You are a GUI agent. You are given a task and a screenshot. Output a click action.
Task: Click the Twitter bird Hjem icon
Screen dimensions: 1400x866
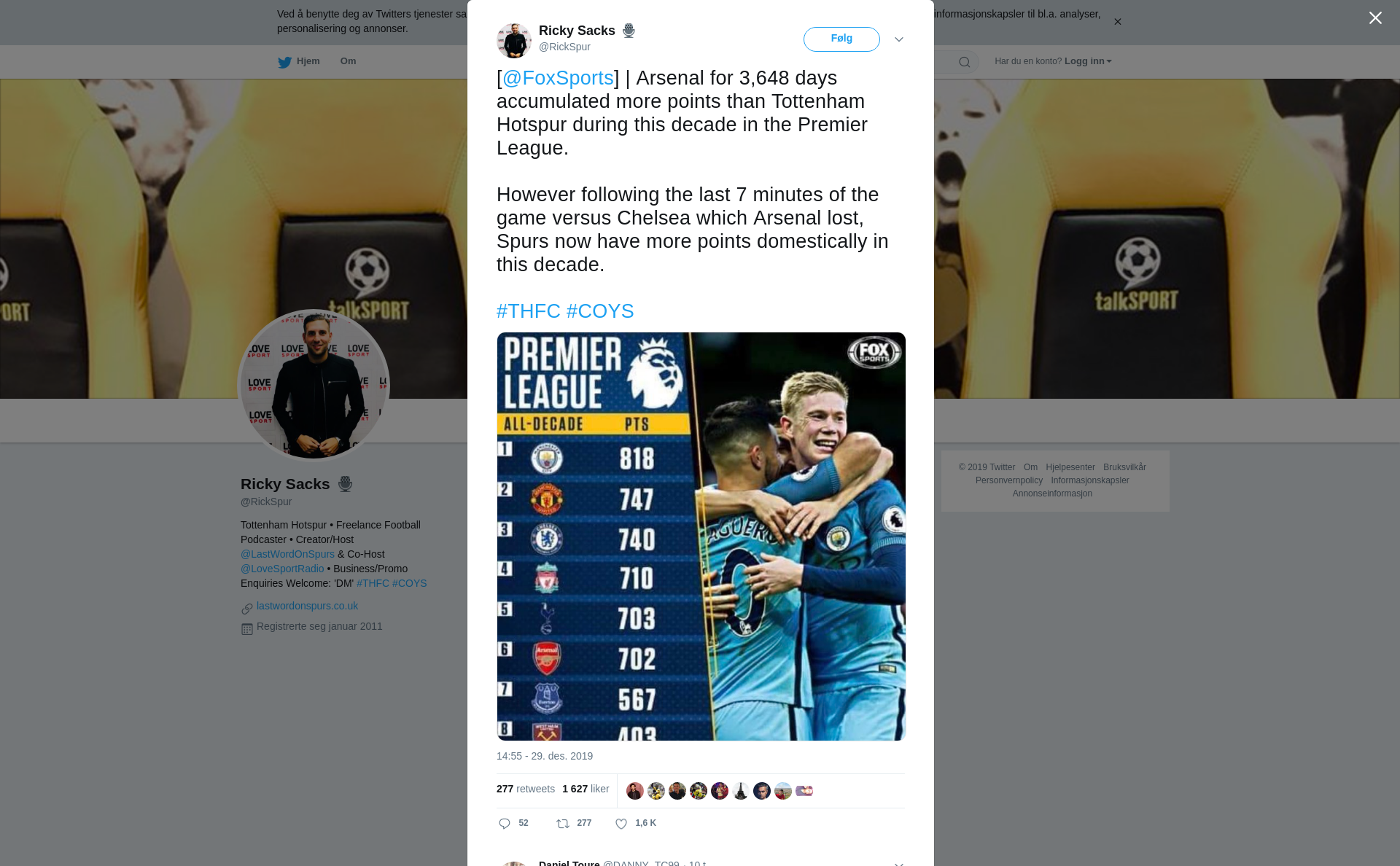click(x=284, y=62)
